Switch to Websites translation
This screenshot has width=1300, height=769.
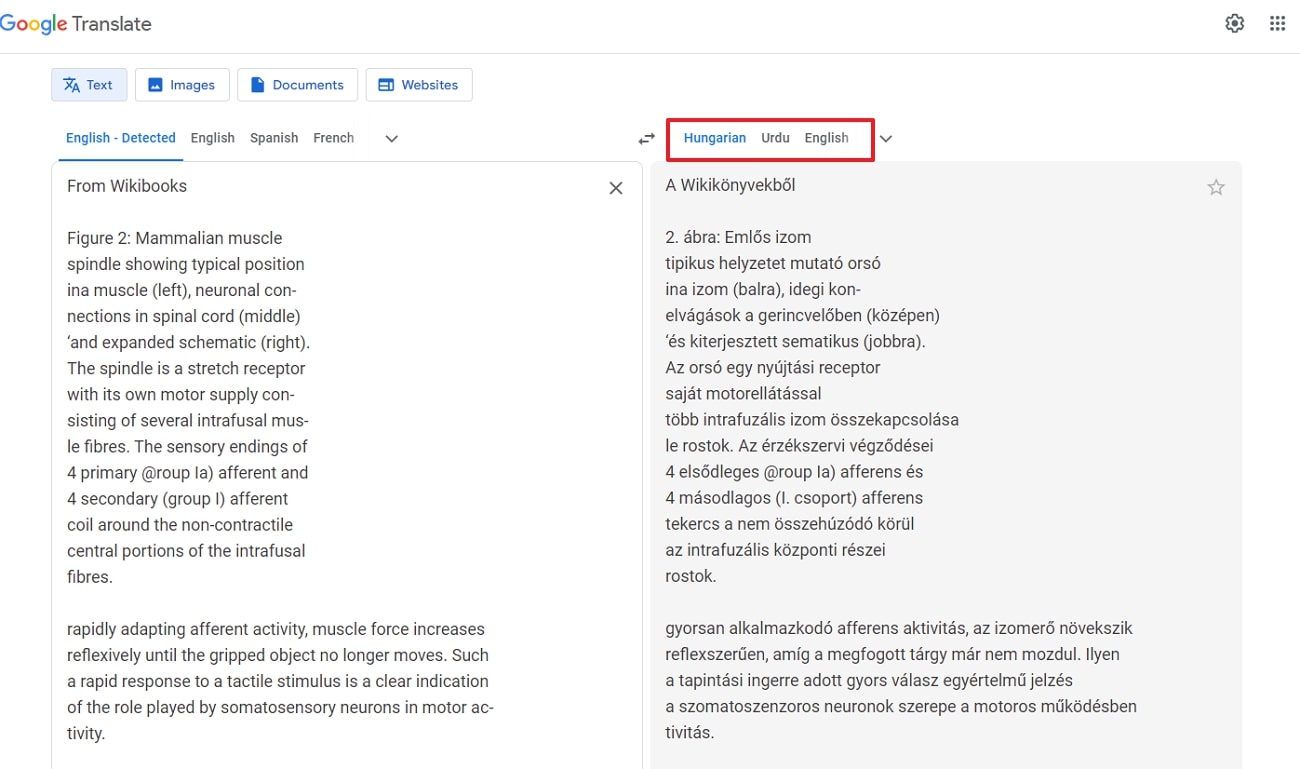(x=419, y=85)
